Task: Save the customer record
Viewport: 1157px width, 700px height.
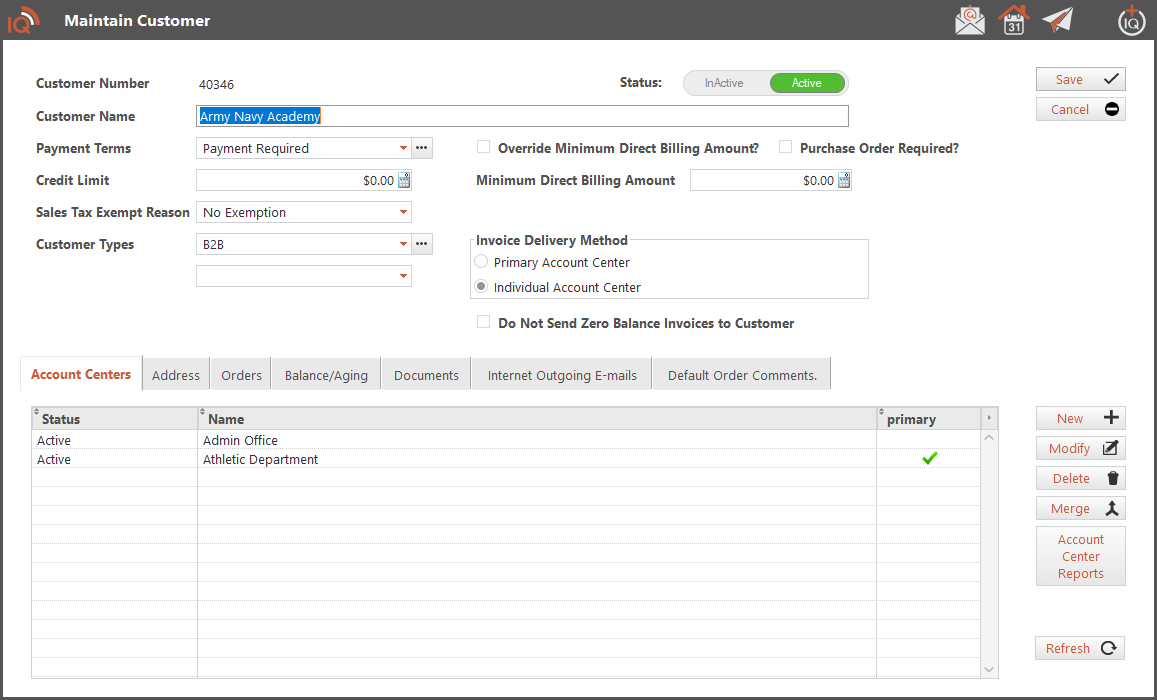Action: point(1080,80)
